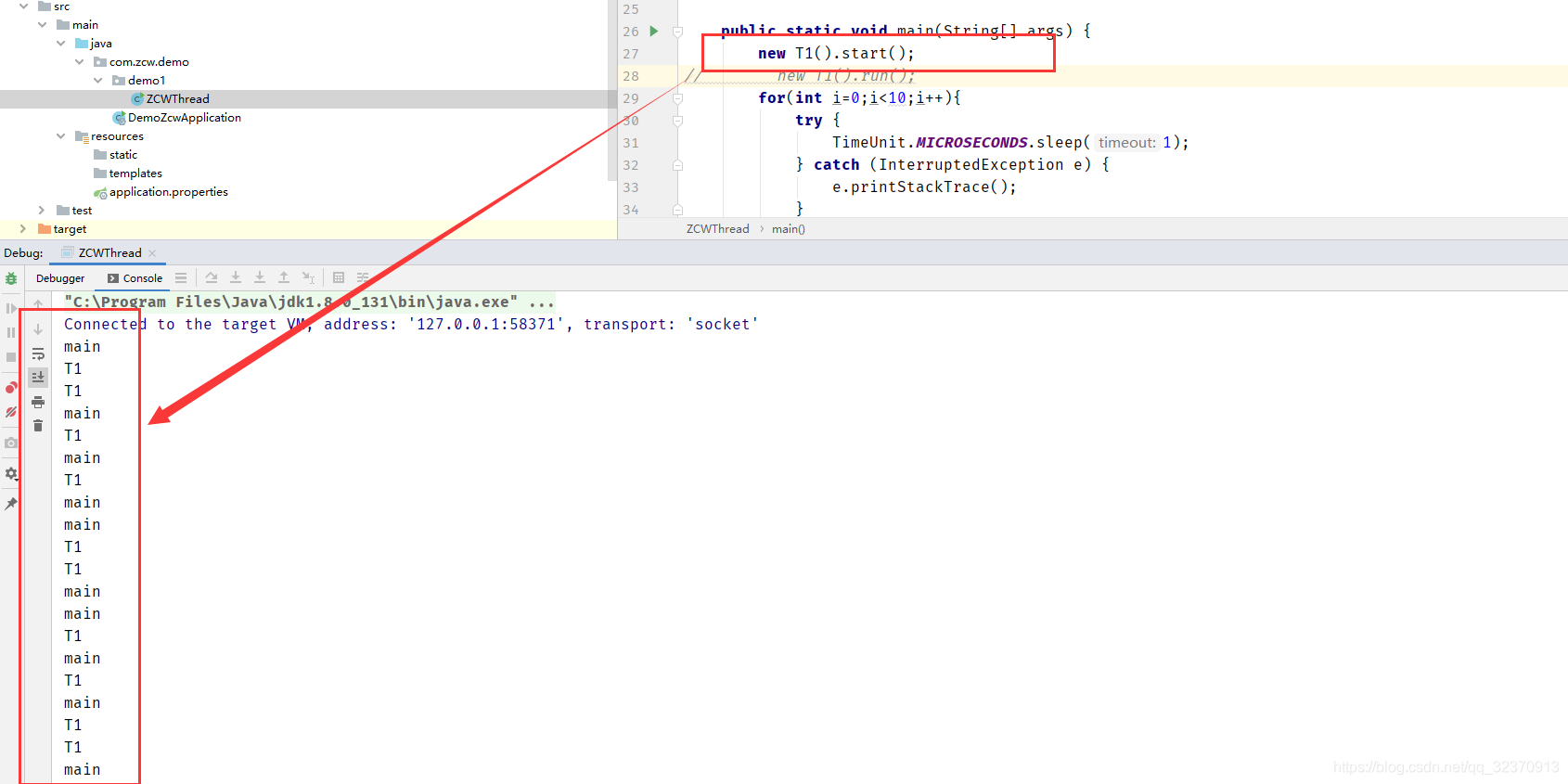Collapse the java folder chevron
1568x784 pixels.
pyautogui.click(x=60, y=44)
